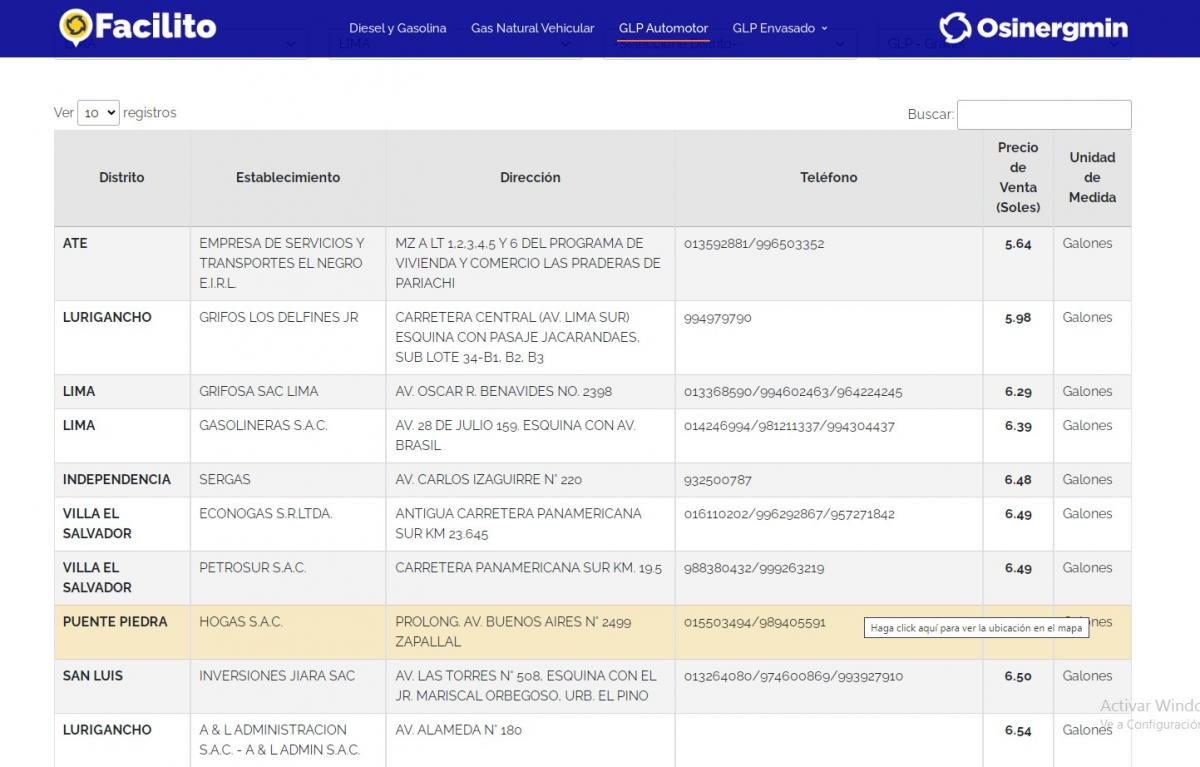The height and width of the screenshot is (767, 1200).
Task: Select the price 5.64
Action: [x=1018, y=244]
